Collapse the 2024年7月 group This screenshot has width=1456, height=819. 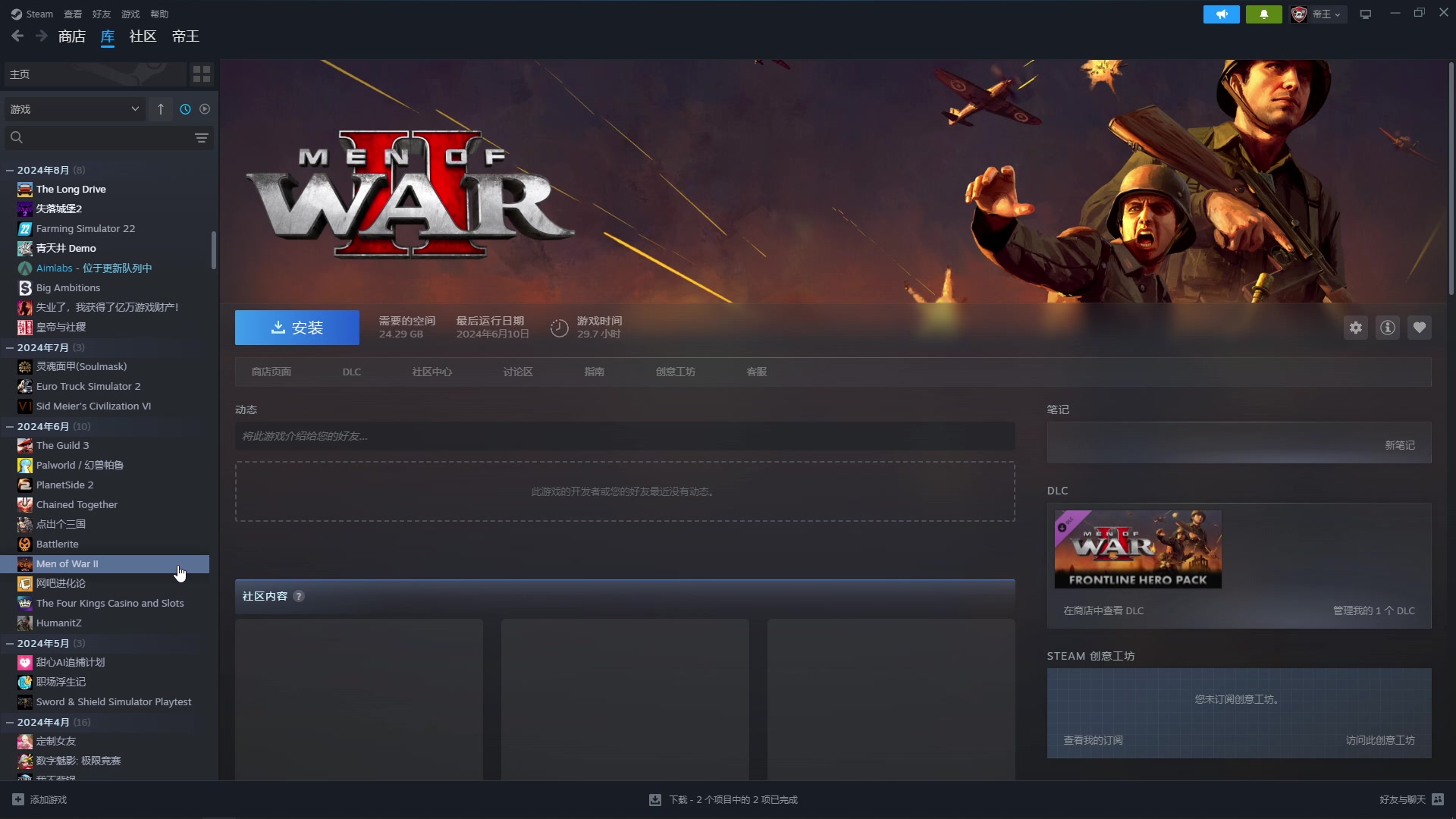[x=10, y=347]
